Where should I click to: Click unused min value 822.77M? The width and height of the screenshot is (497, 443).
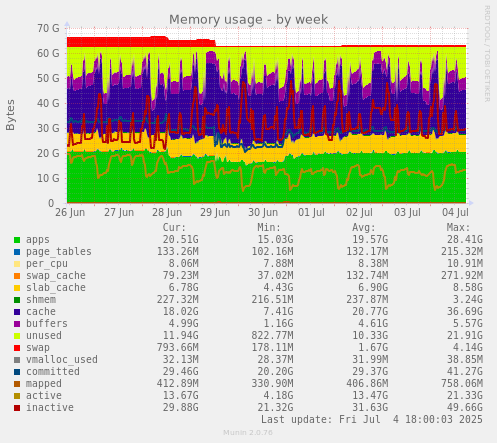(x=272, y=336)
